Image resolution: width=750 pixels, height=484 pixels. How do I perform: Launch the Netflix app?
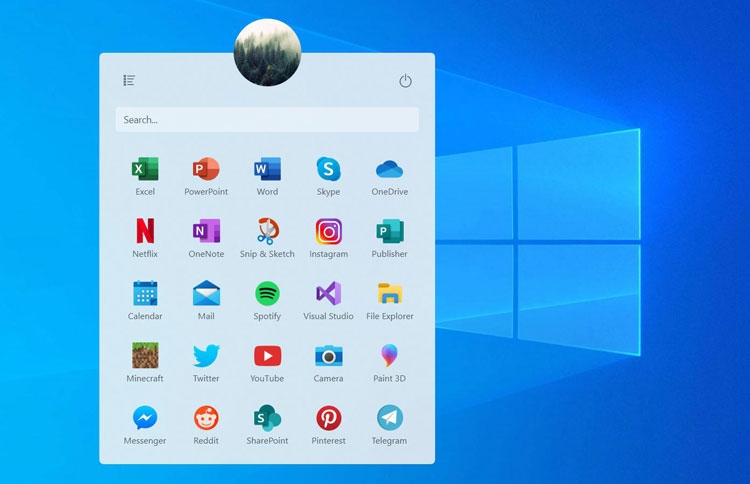[x=145, y=232]
